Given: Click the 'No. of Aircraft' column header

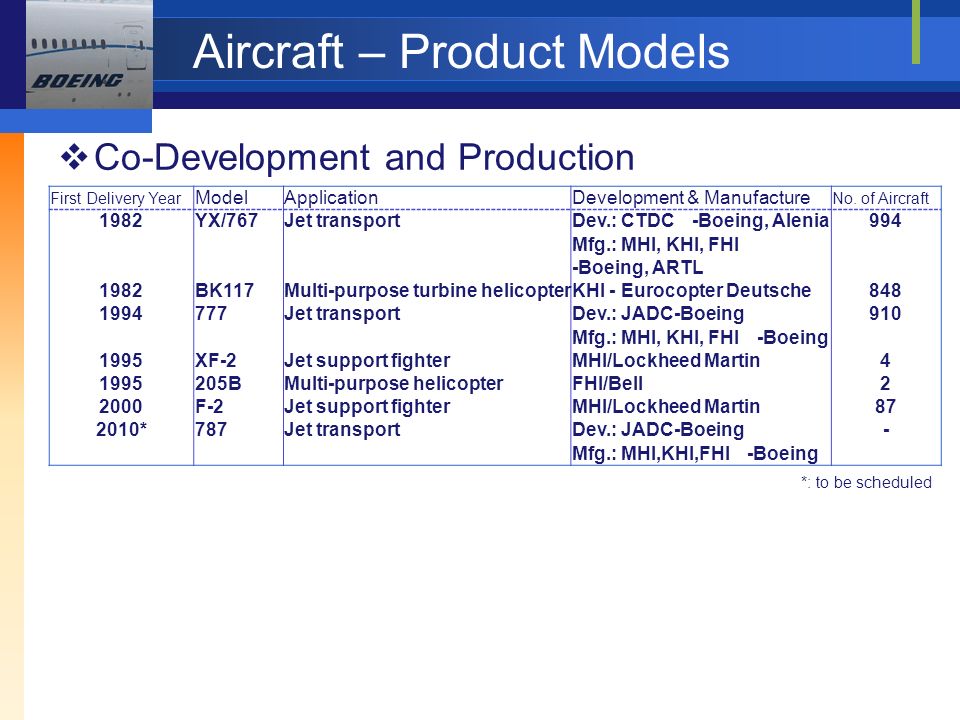Looking at the screenshot, I should (x=881, y=198).
